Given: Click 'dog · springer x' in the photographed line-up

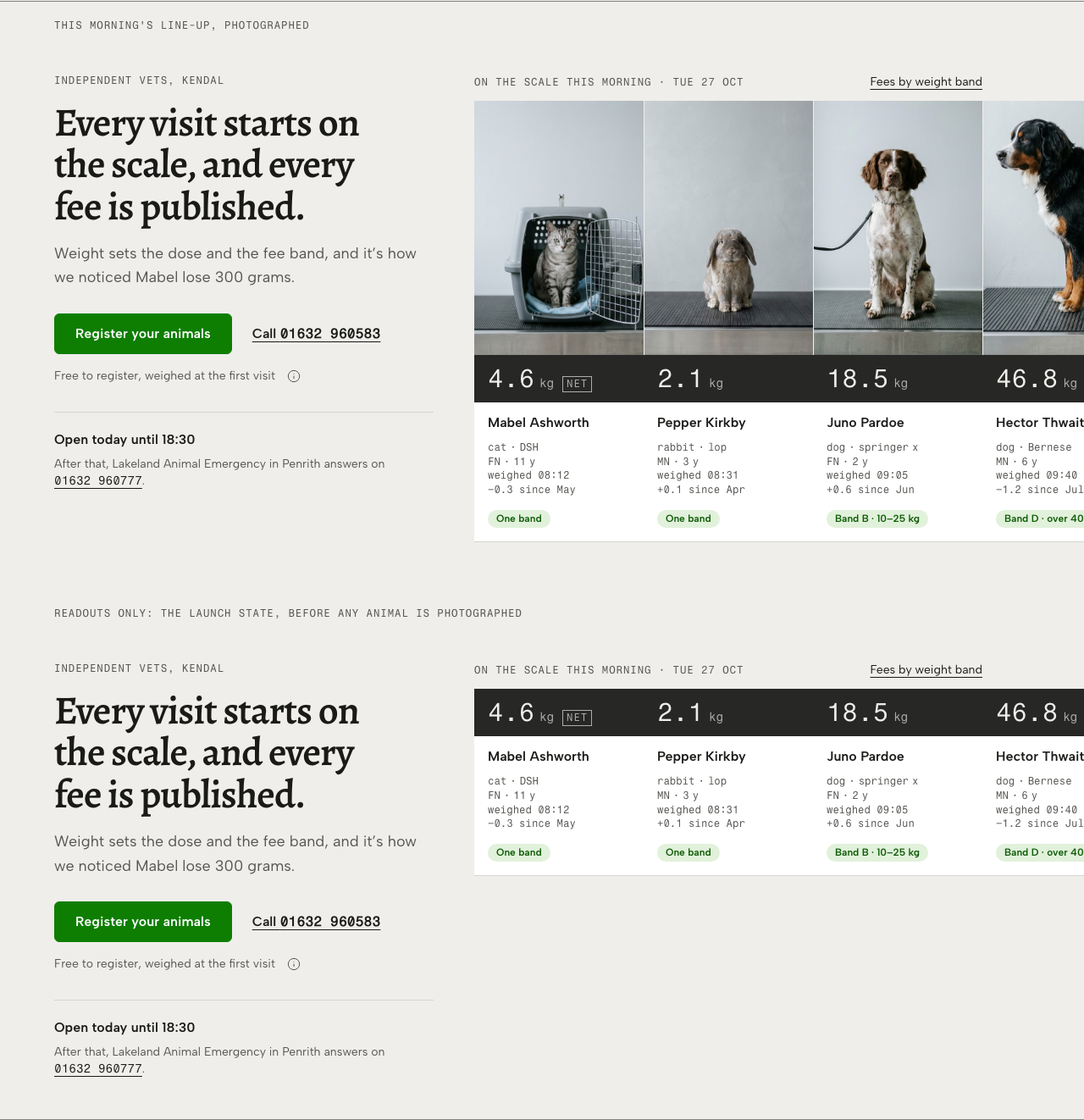Looking at the screenshot, I should [x=872, y=447].
